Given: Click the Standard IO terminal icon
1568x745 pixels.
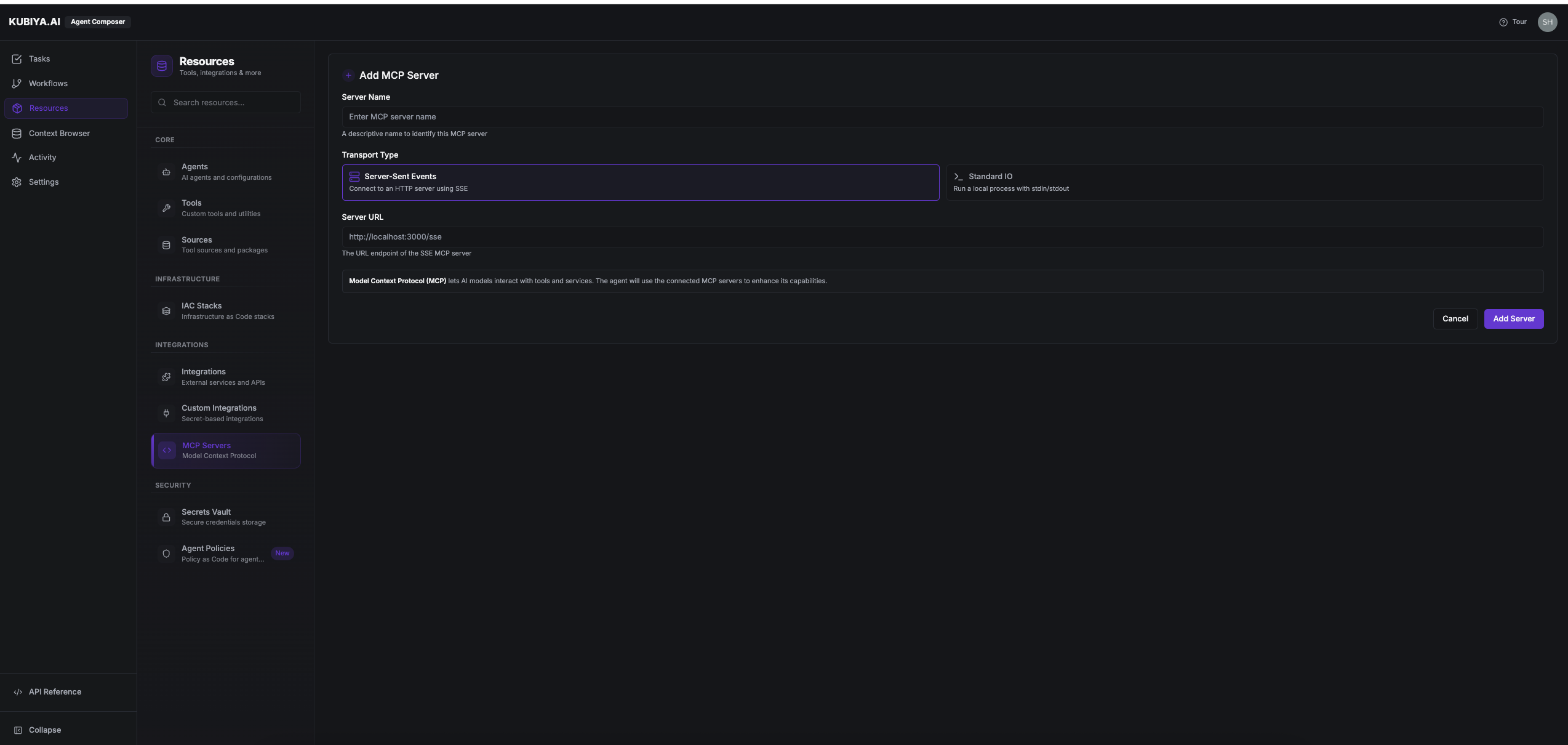Looking at the screenshot, I should (x=958, y=177).
